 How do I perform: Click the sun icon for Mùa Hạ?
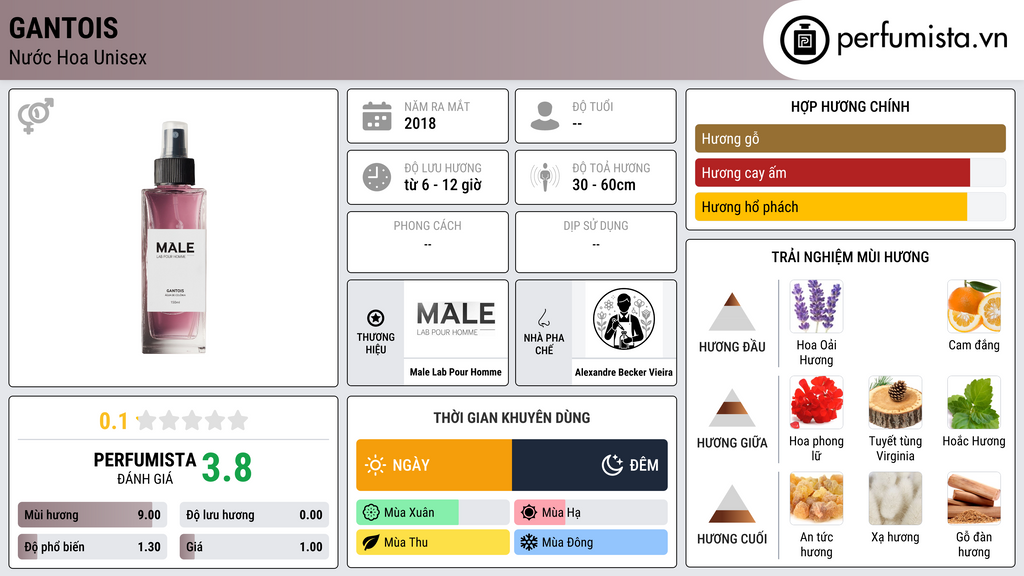tap(529, 513)
